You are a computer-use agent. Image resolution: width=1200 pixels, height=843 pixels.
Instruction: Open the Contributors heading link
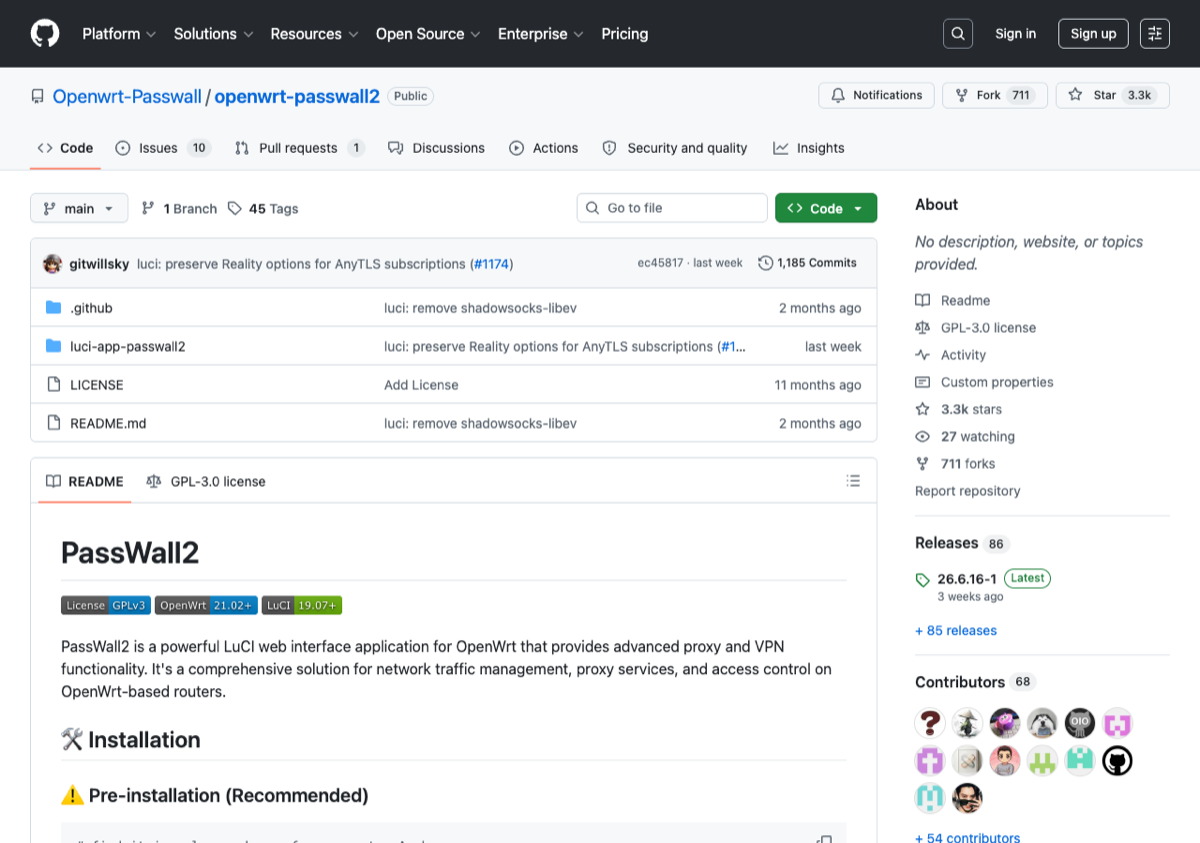click(975, 682)
